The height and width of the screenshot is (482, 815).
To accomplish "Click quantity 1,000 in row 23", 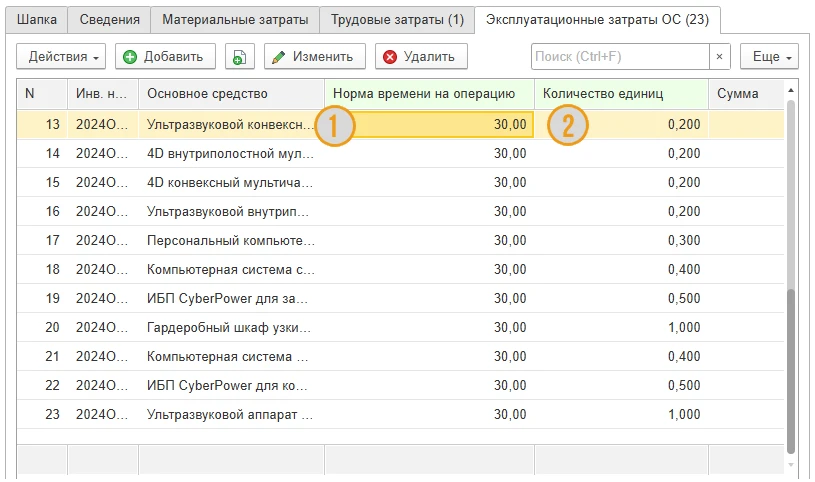I will [x=621, y=414].
